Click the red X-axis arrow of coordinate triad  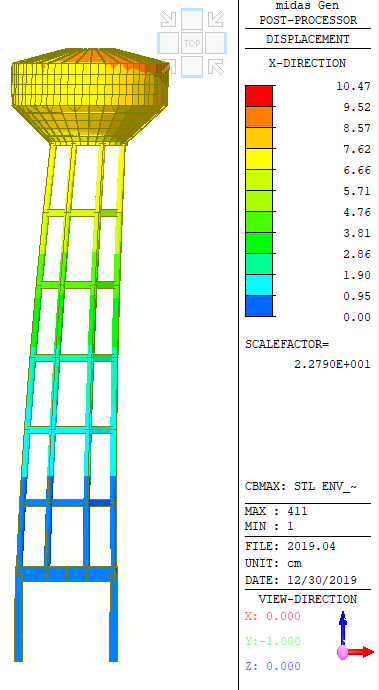click(362, 652)
